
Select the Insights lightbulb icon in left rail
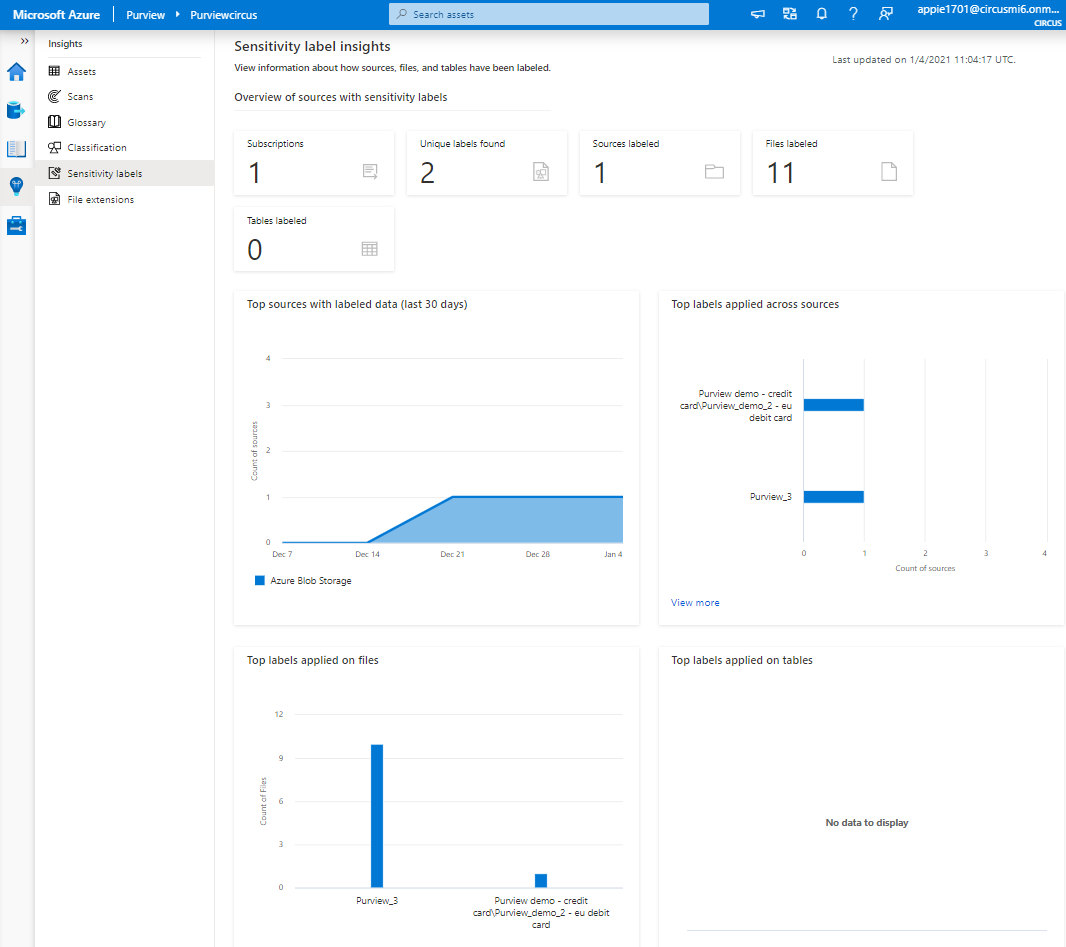coord(17,187)
